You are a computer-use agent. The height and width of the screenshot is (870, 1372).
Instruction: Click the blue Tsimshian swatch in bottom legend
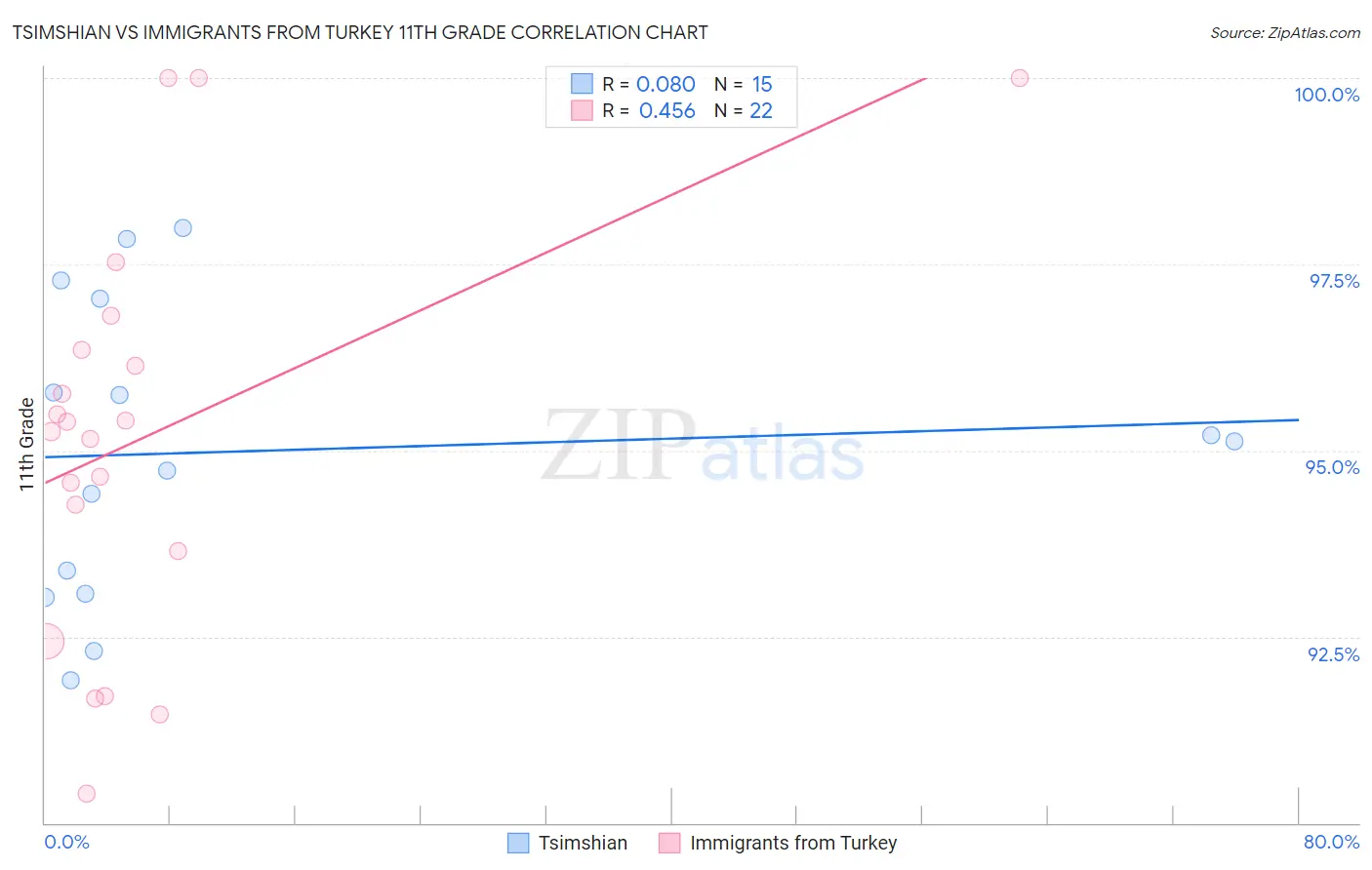(518, 843)
